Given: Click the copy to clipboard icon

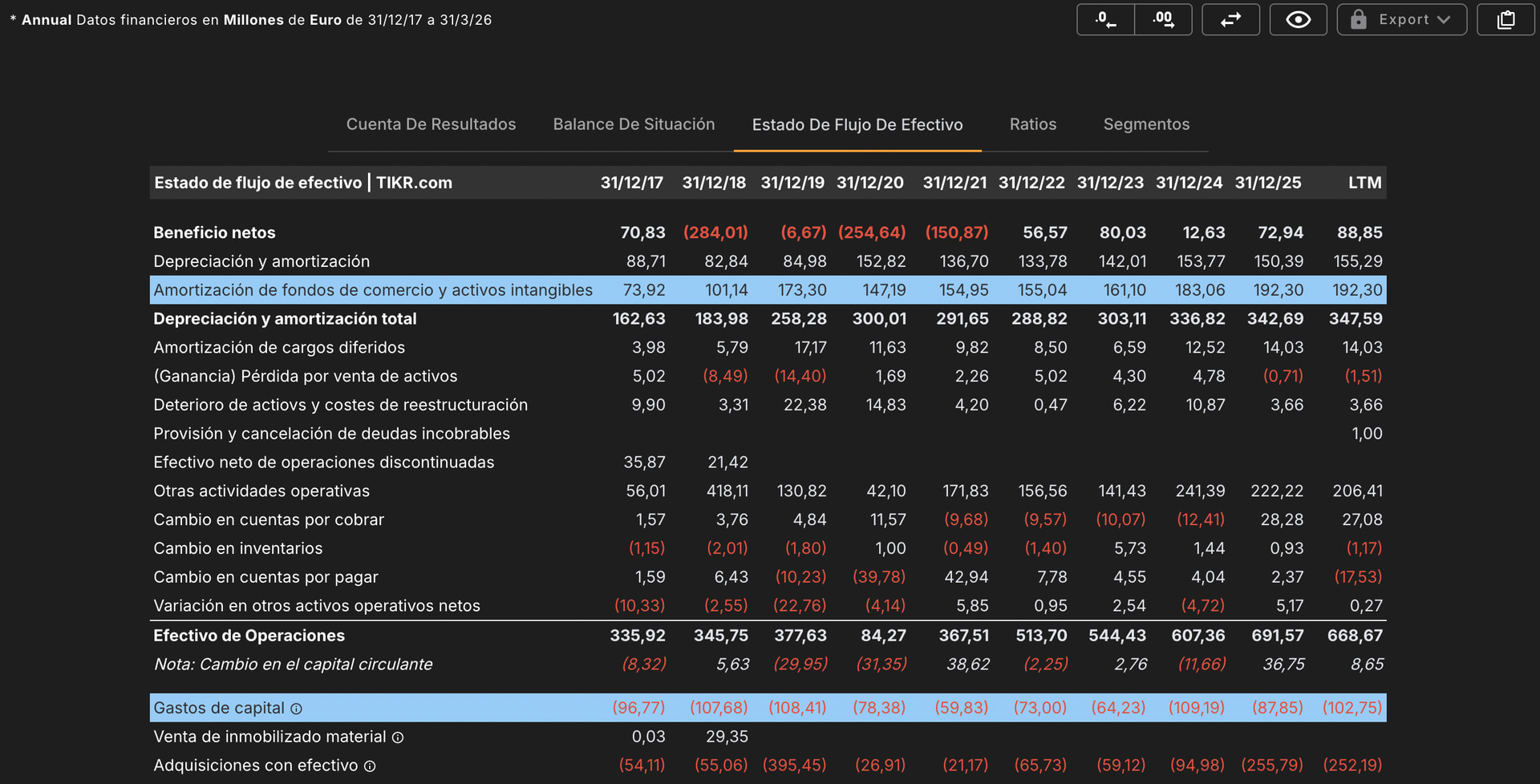Looking at the screenshot, I should tap(1506, 20).
